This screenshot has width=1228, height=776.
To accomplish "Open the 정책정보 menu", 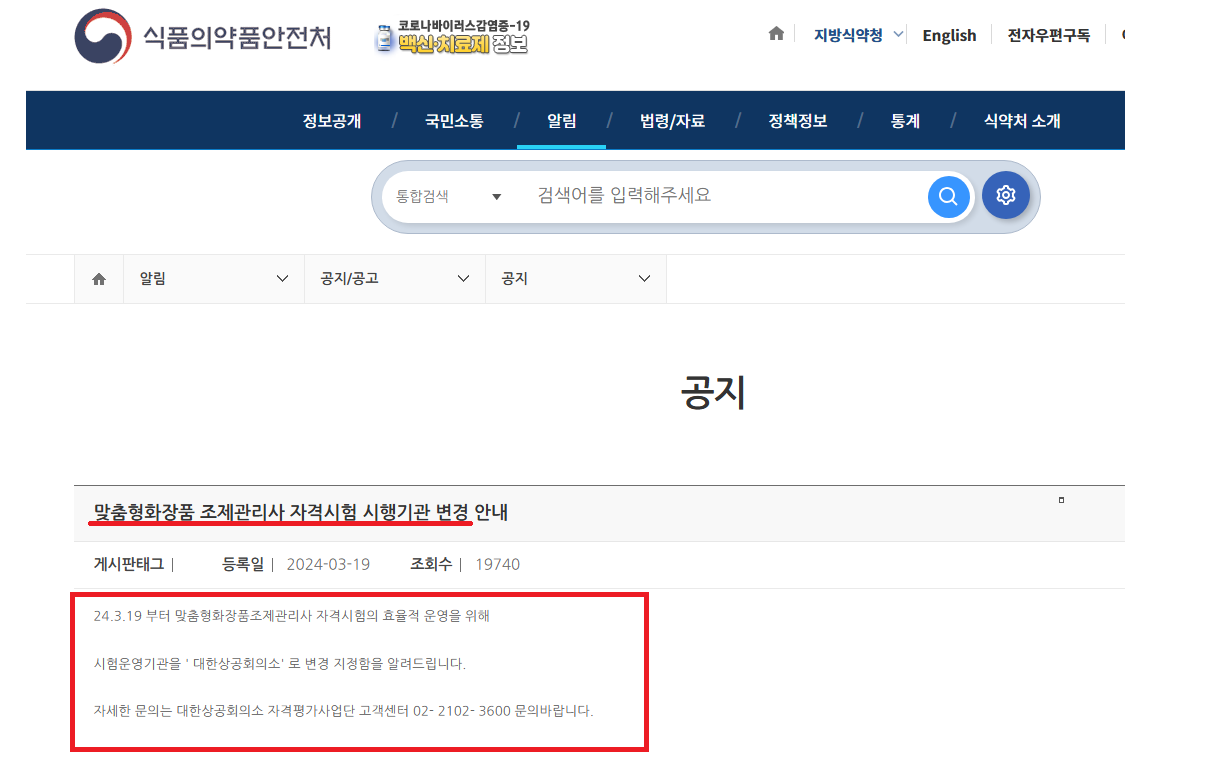I will click(798, 121).
